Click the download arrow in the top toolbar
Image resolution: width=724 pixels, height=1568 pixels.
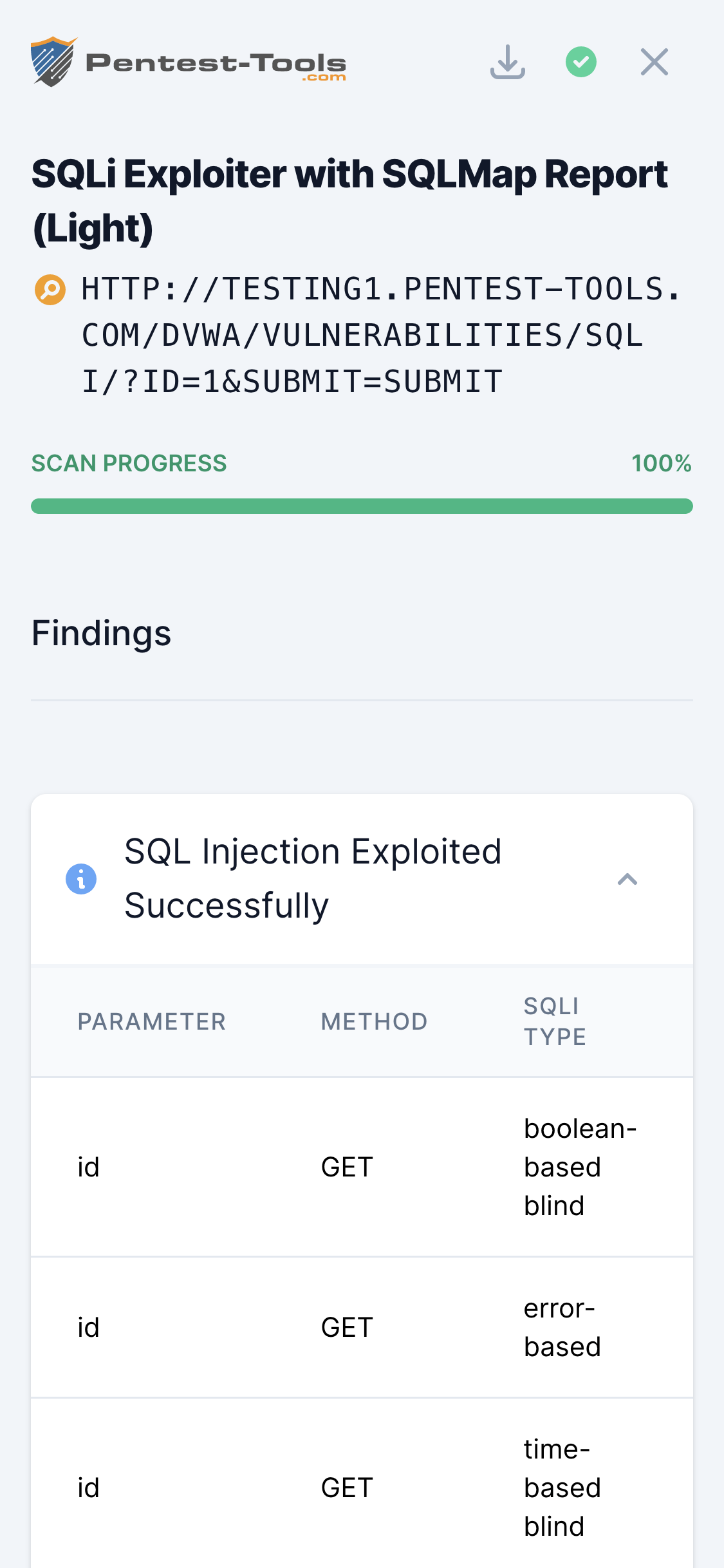[x=507, y=61]
